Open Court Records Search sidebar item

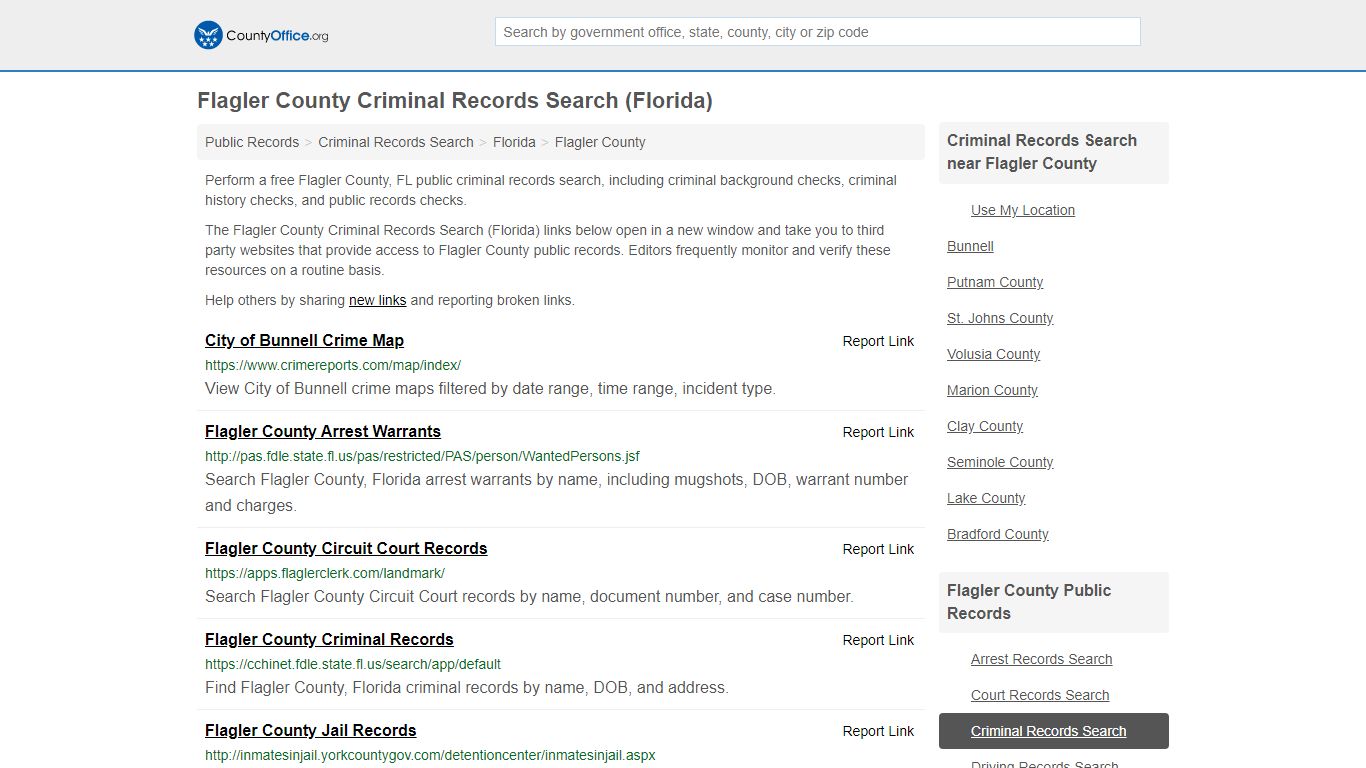point(1040,695)
